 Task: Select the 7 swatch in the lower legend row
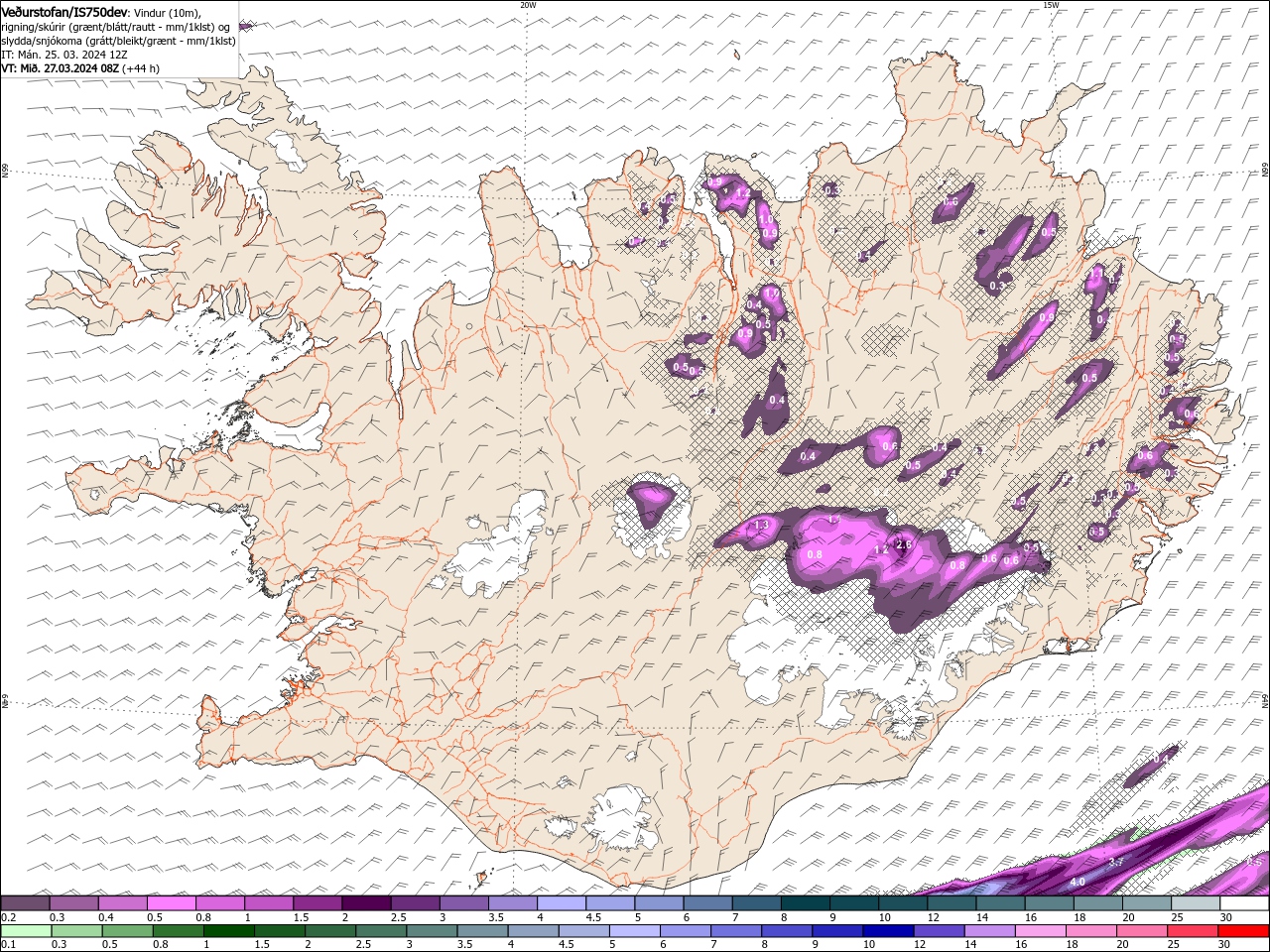[x=736, y=931]
